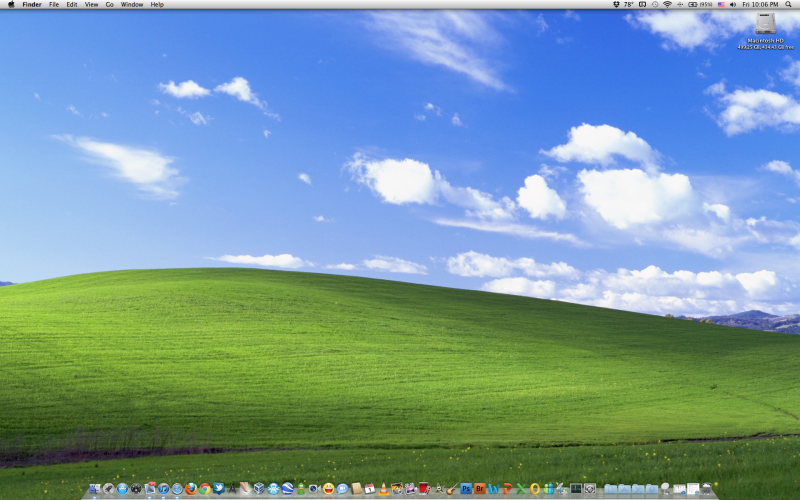800x500 pixels.
Task: Launch Adium green duck in Dock
Action: 301,488
